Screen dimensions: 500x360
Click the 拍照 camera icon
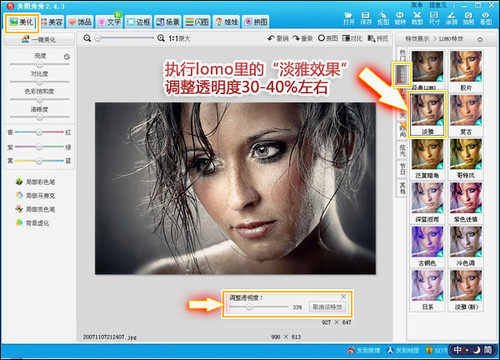[468, 15]
